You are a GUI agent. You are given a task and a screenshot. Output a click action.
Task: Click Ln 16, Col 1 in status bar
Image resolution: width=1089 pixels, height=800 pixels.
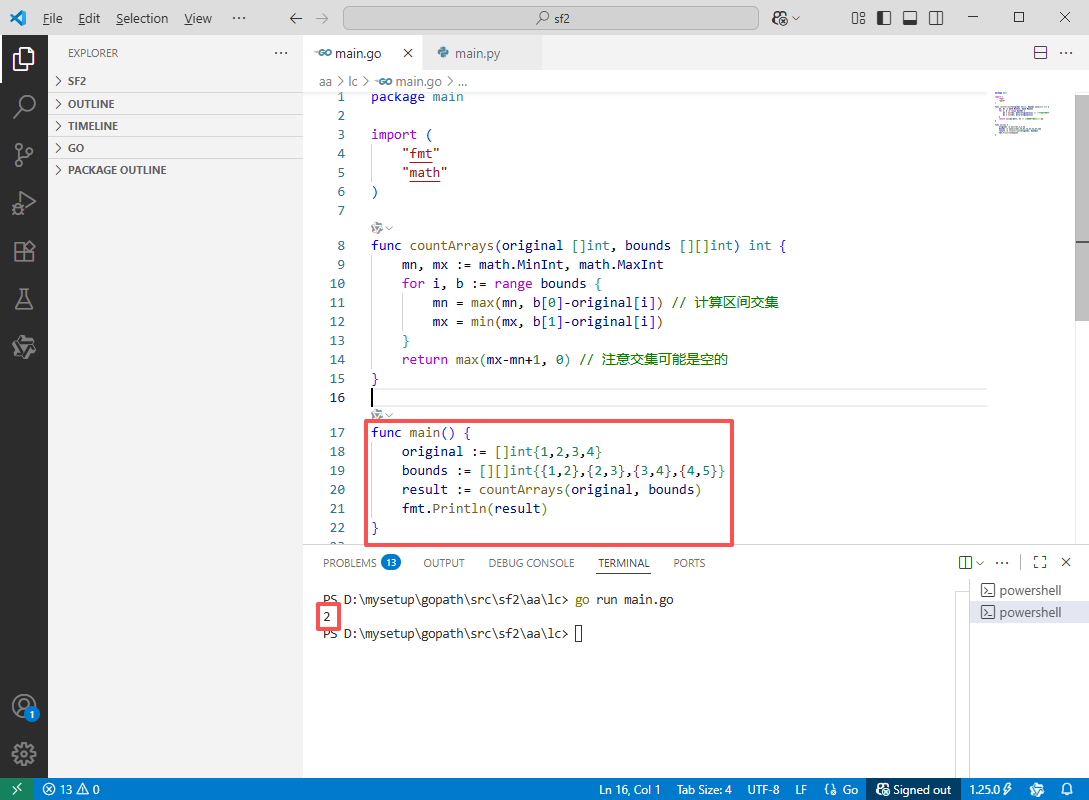coord(629,789)
